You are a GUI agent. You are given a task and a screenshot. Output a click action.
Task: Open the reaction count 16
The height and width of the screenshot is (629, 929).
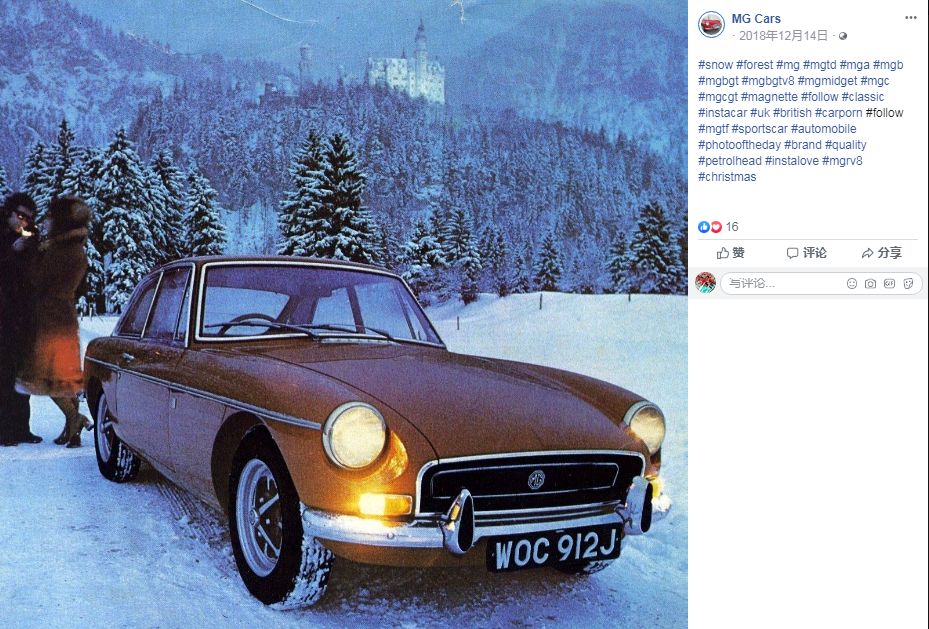click(x=732, y=227)
